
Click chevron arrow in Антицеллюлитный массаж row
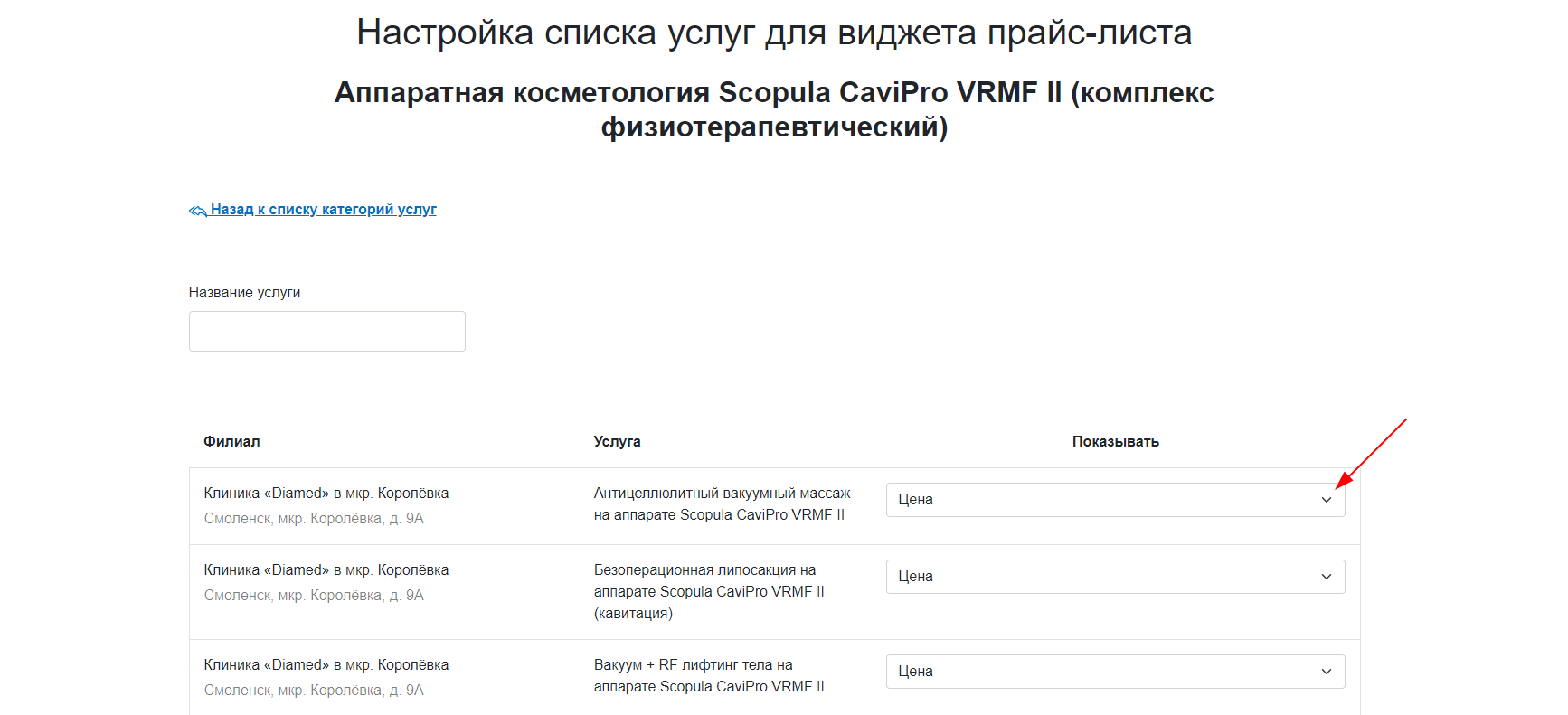(1327, 500)
